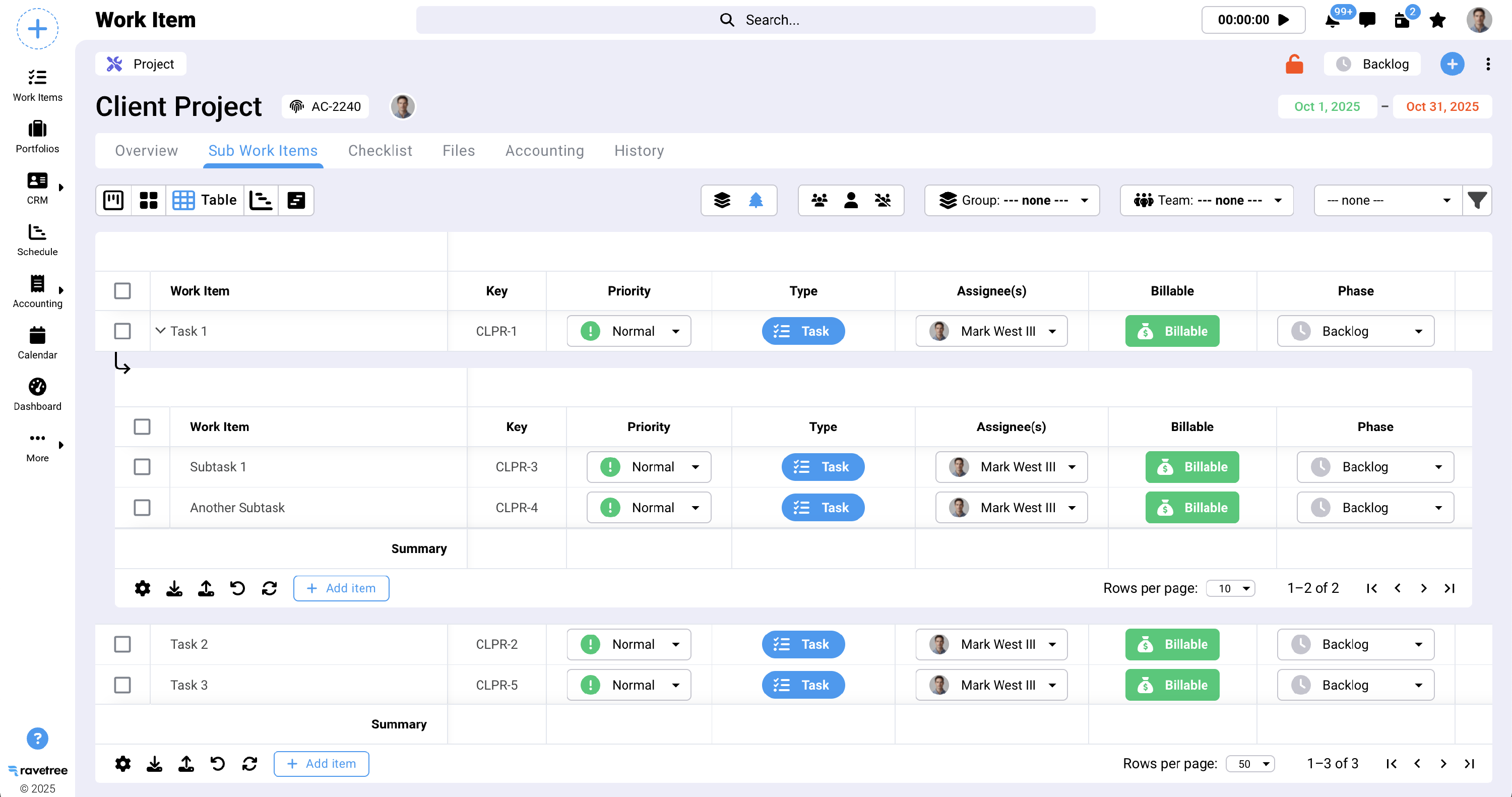The image size is (1512, 797).
Task: Check the checkbox for Task 2
Action: [122, 644]
